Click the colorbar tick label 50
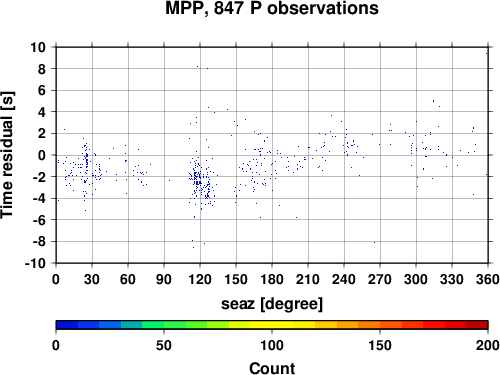 tap(164, 345)
